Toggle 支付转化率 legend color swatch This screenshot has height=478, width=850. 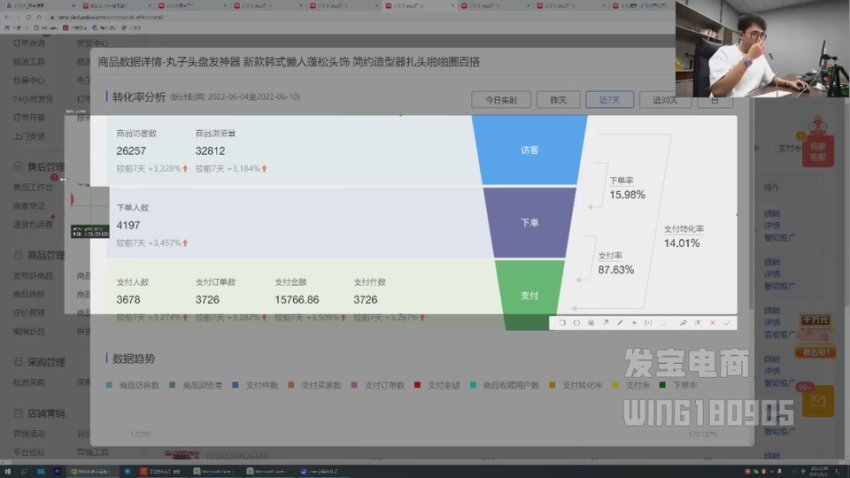coord(554,385)
